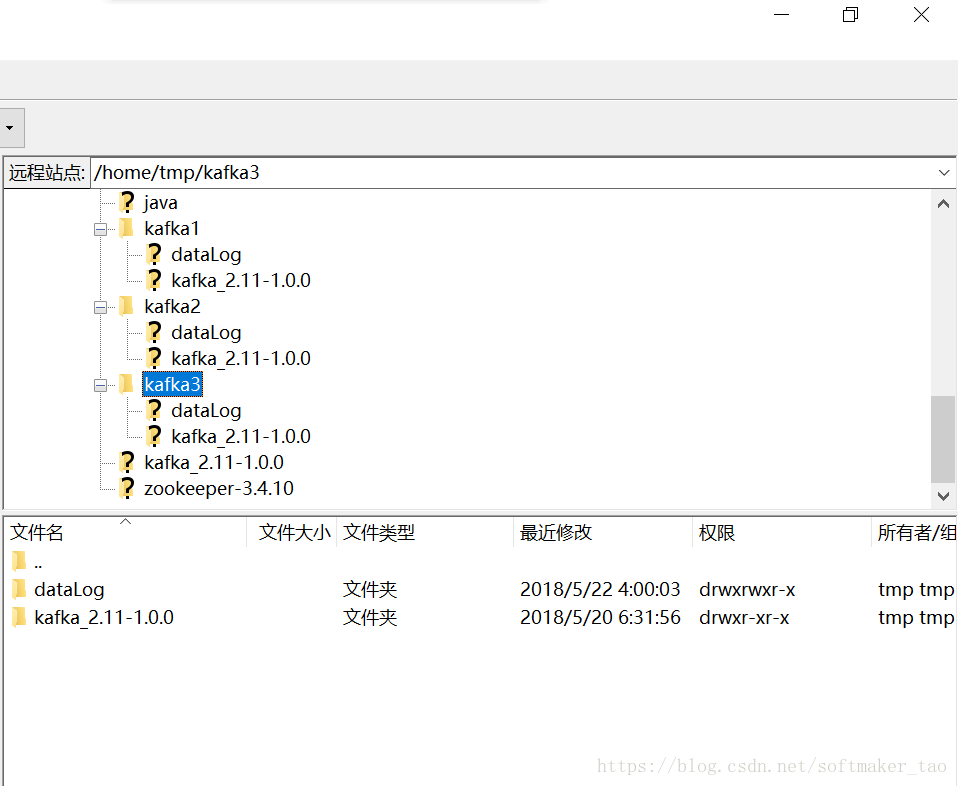
Task: Click tree scrollbar down arrow
Action: [x=943, y=496]
